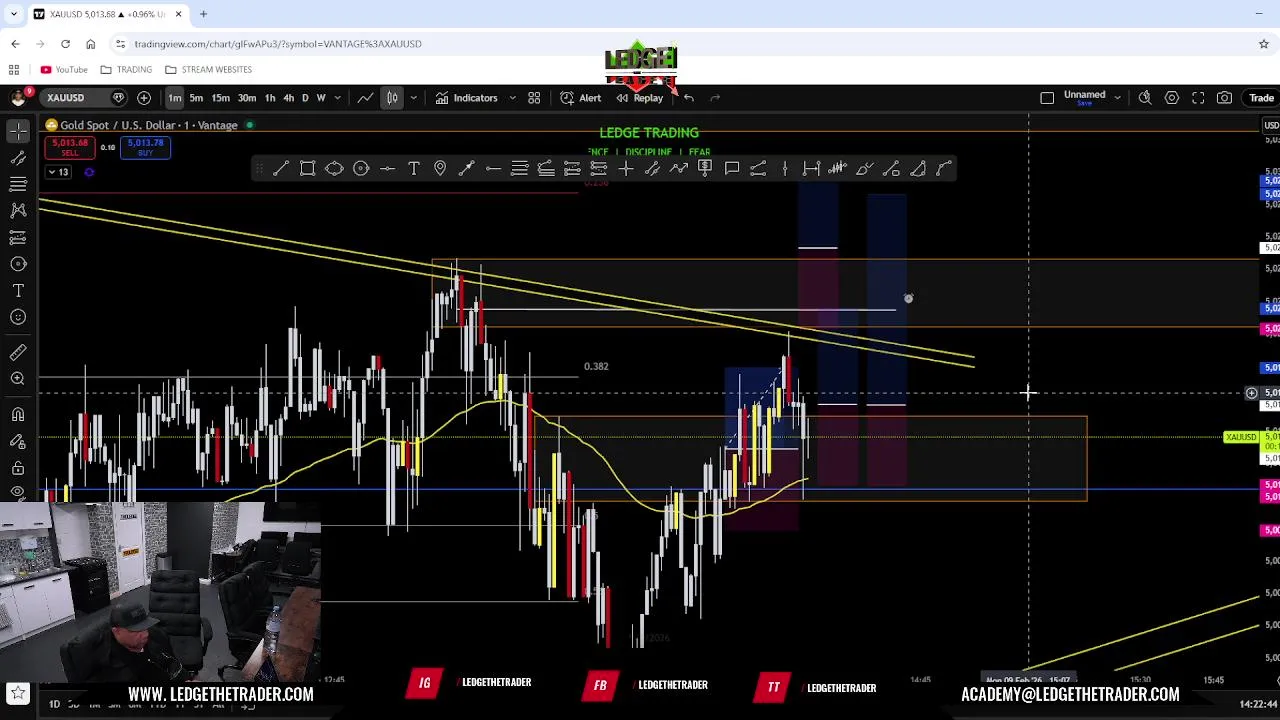Create a new Alert
The width and height of the screenshot is (1280, 720).
(x=581, y=98)
